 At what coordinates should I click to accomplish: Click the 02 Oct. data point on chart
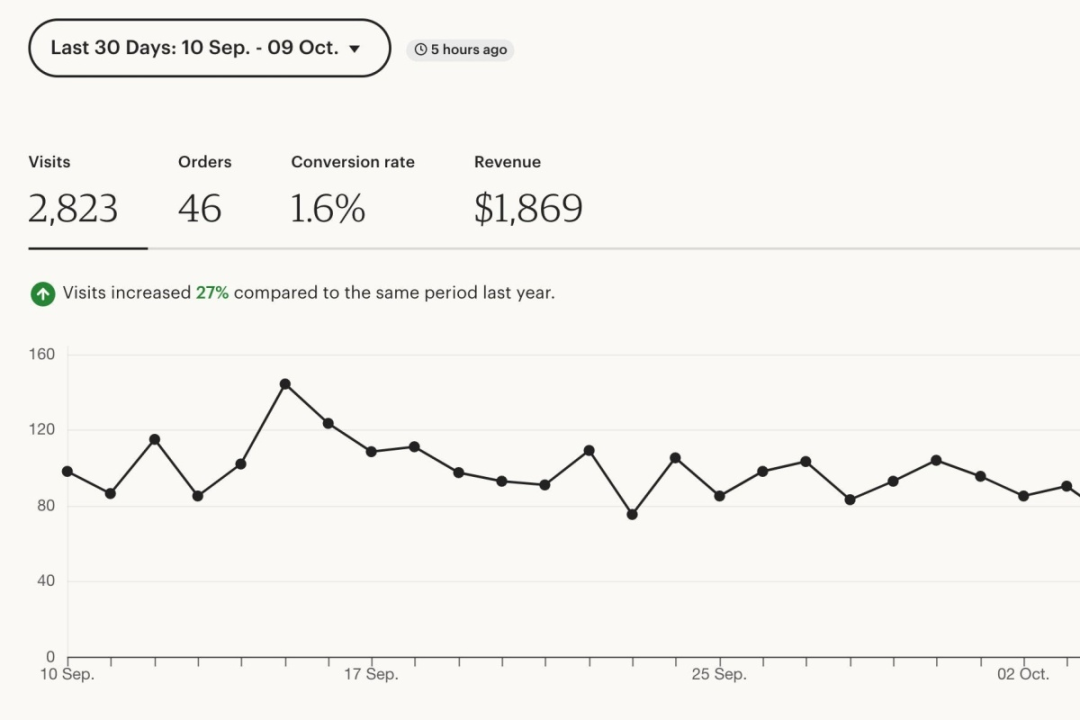pyautogui.click(x=1024, y=495)
